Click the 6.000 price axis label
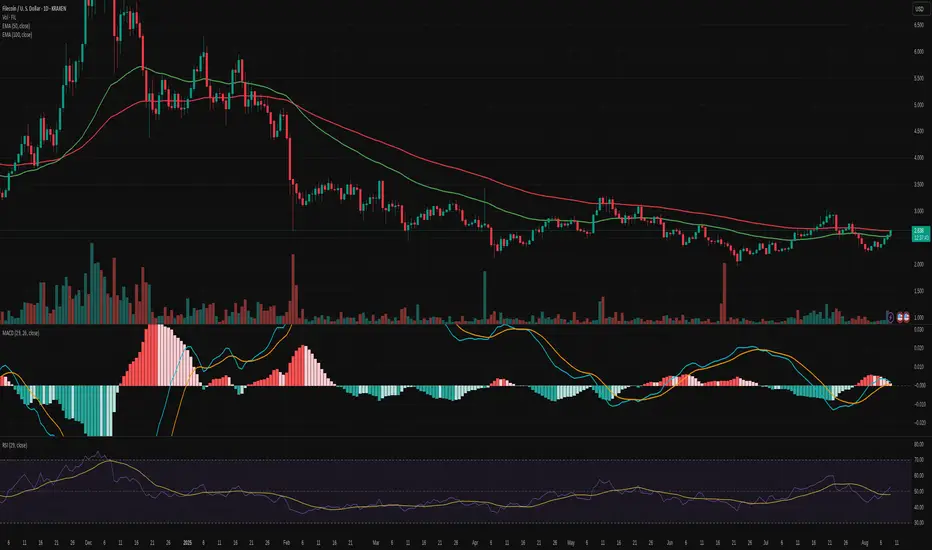The width and height of the screenshot is (932, 550). (919, 52)
